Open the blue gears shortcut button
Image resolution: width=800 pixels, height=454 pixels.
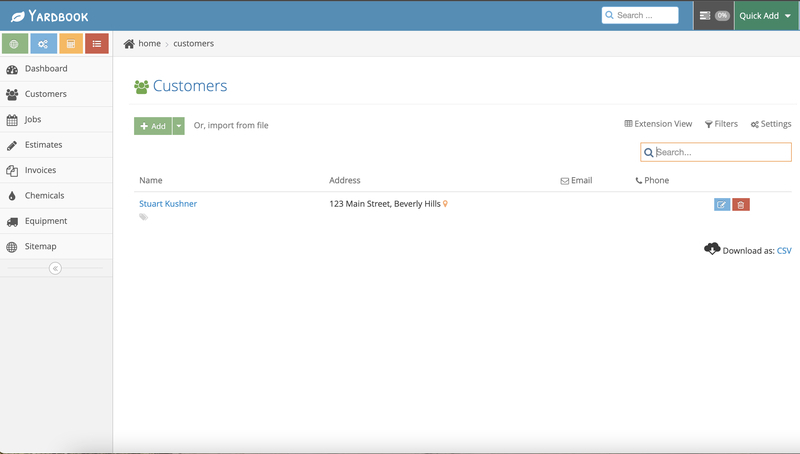tap(43, 44)
